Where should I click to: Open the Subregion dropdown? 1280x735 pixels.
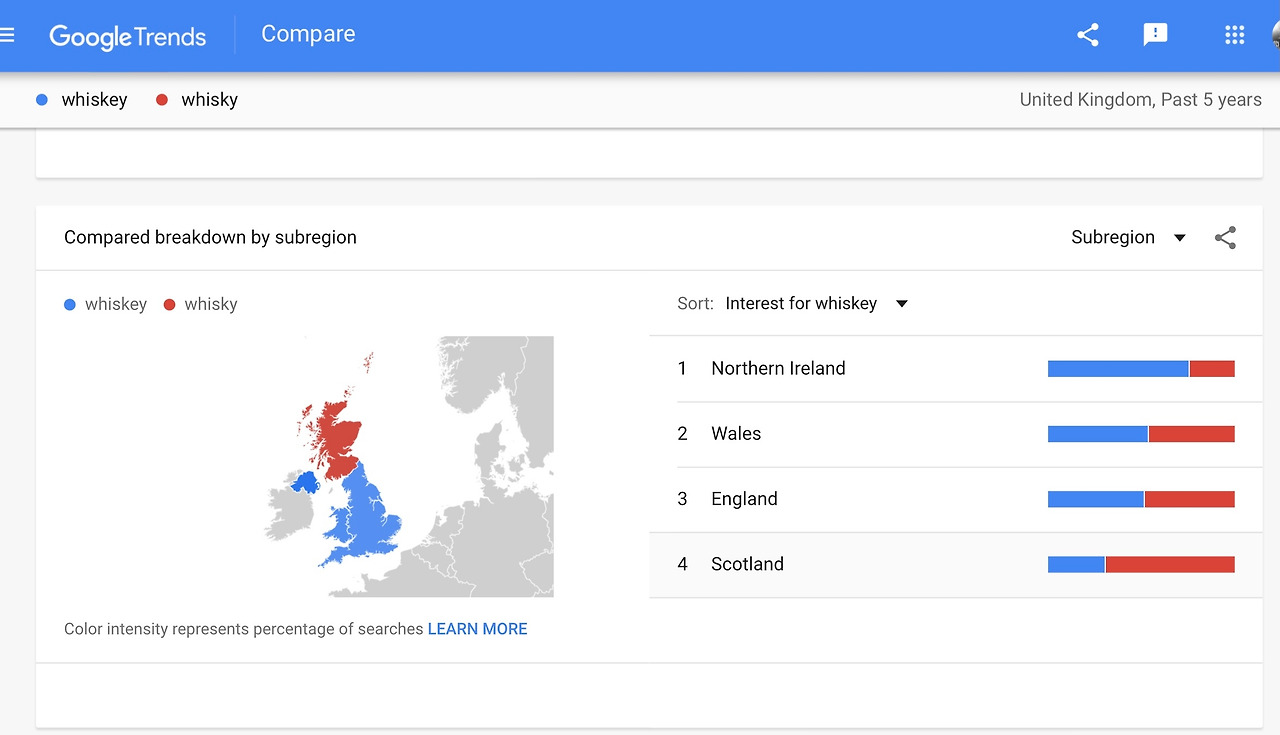(x=1128, y=238)
